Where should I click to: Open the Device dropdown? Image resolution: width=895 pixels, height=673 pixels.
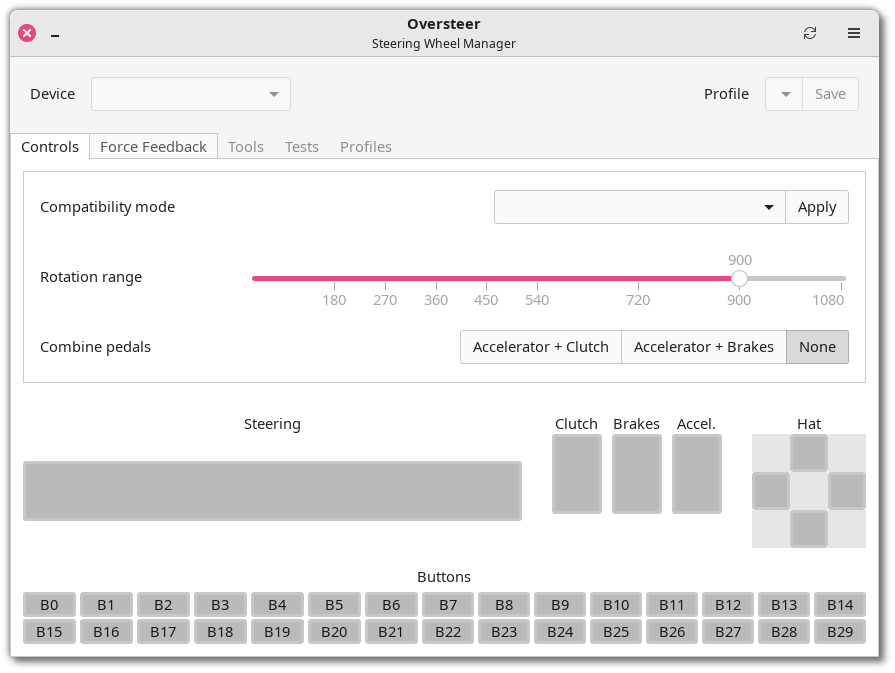(x=191, y=94)
